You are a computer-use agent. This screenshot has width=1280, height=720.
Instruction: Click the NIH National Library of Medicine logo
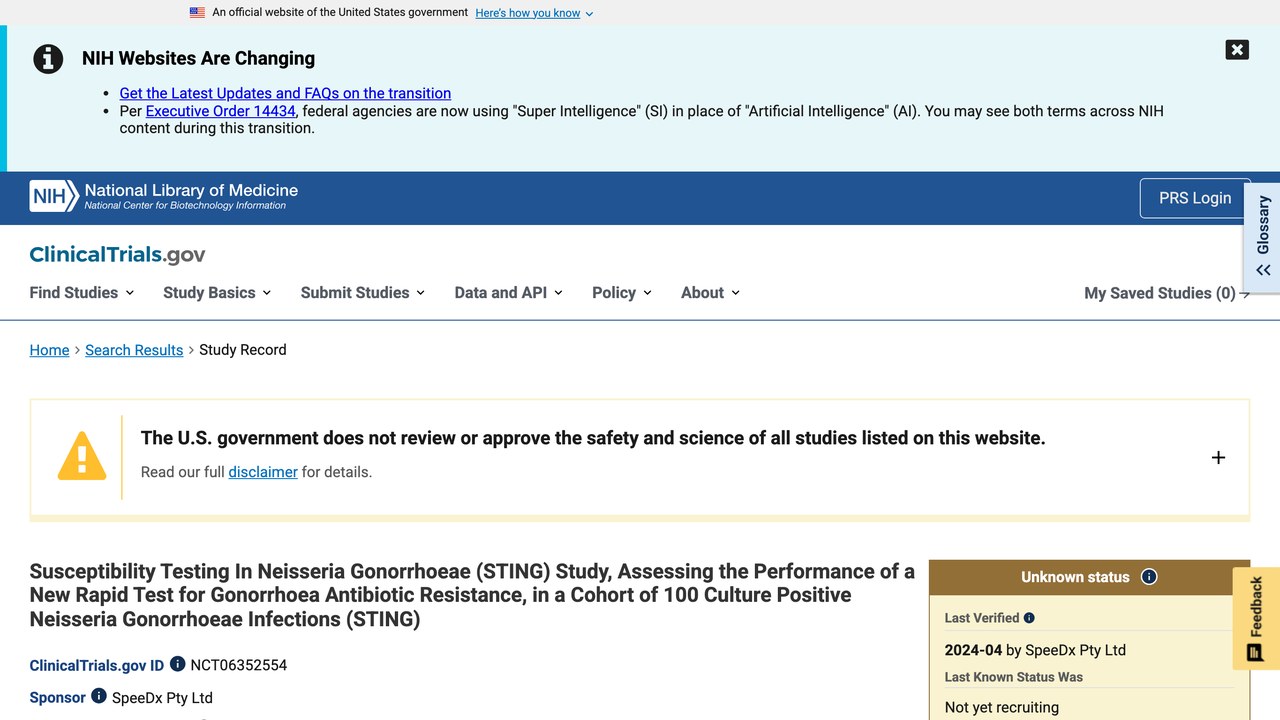(164, 196)
